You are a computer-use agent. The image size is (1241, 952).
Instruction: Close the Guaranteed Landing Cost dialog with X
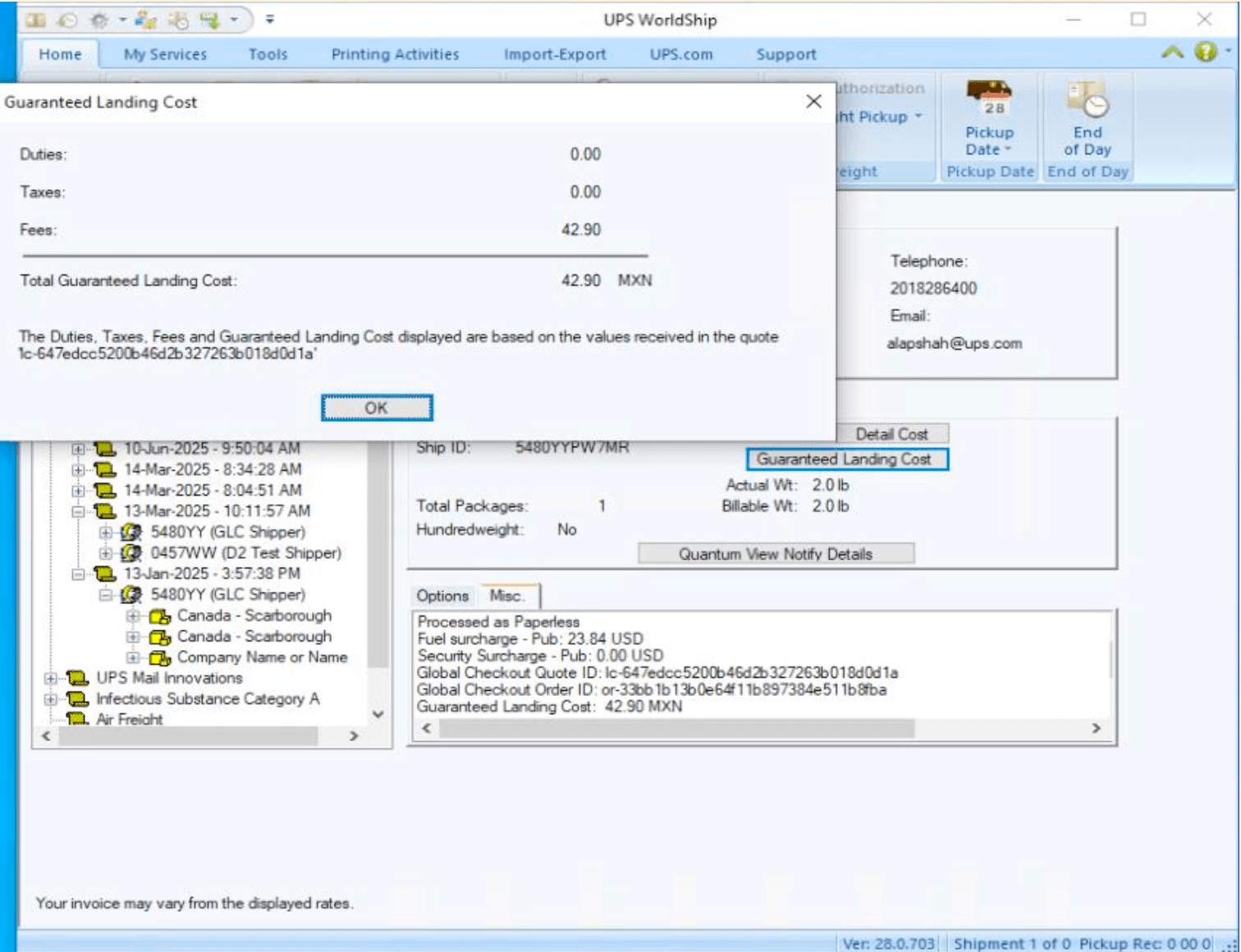813,101
